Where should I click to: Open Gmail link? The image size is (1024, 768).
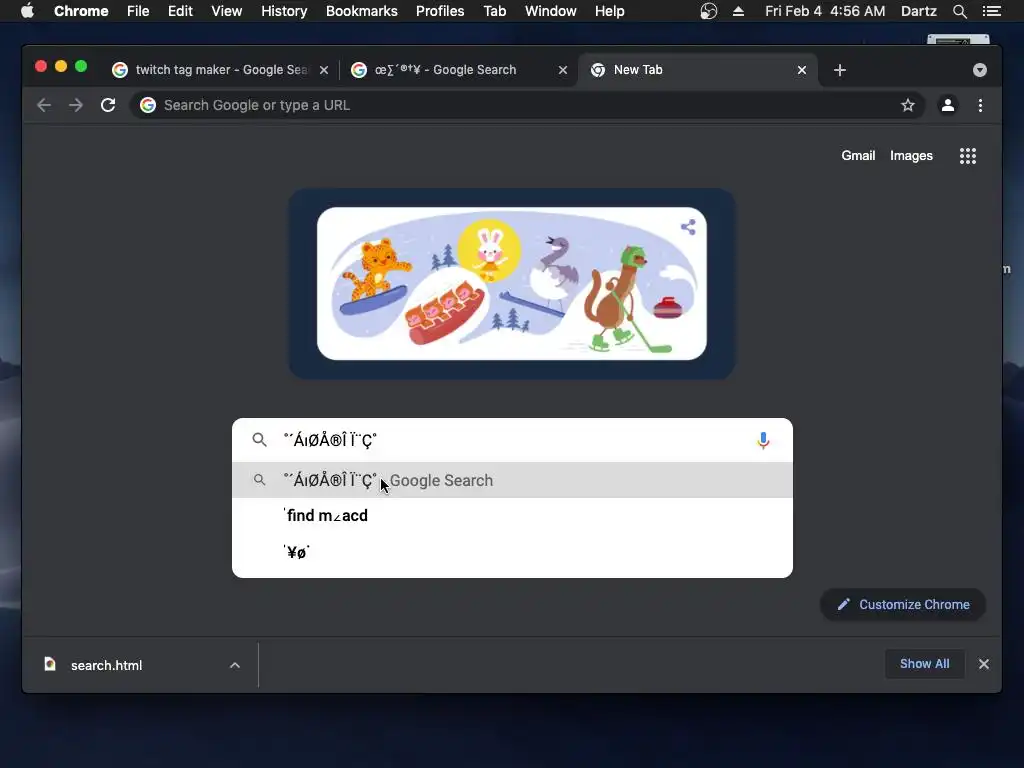pyautogui.click(x=857, y=155)
